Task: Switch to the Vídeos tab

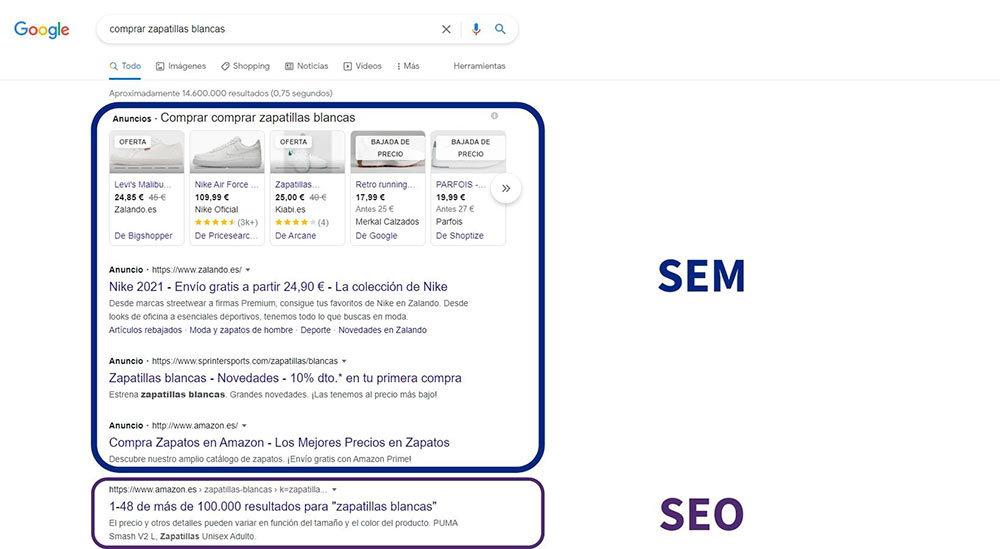Action: pos(362,66)
